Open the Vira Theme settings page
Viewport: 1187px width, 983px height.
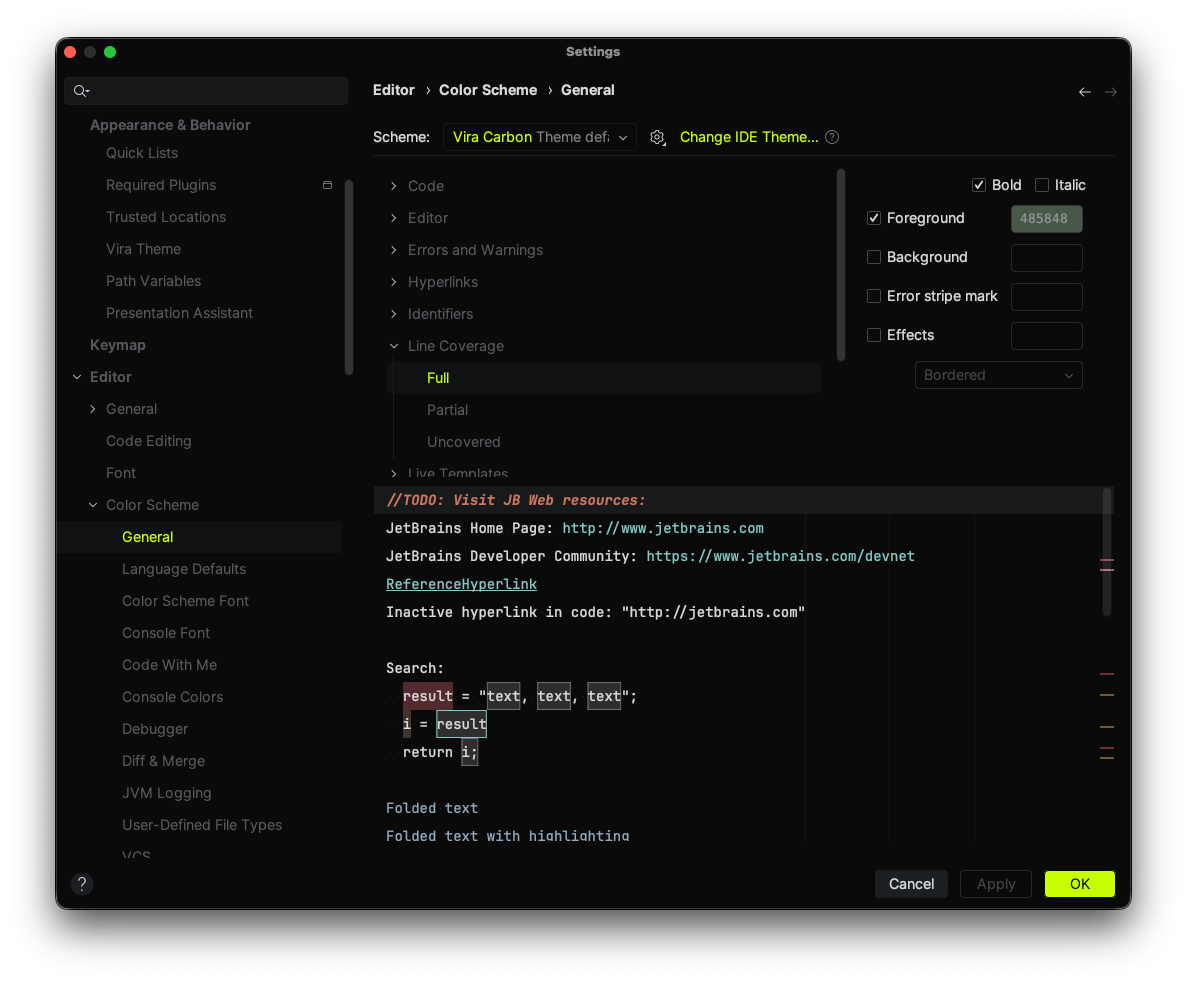(143, 249)
